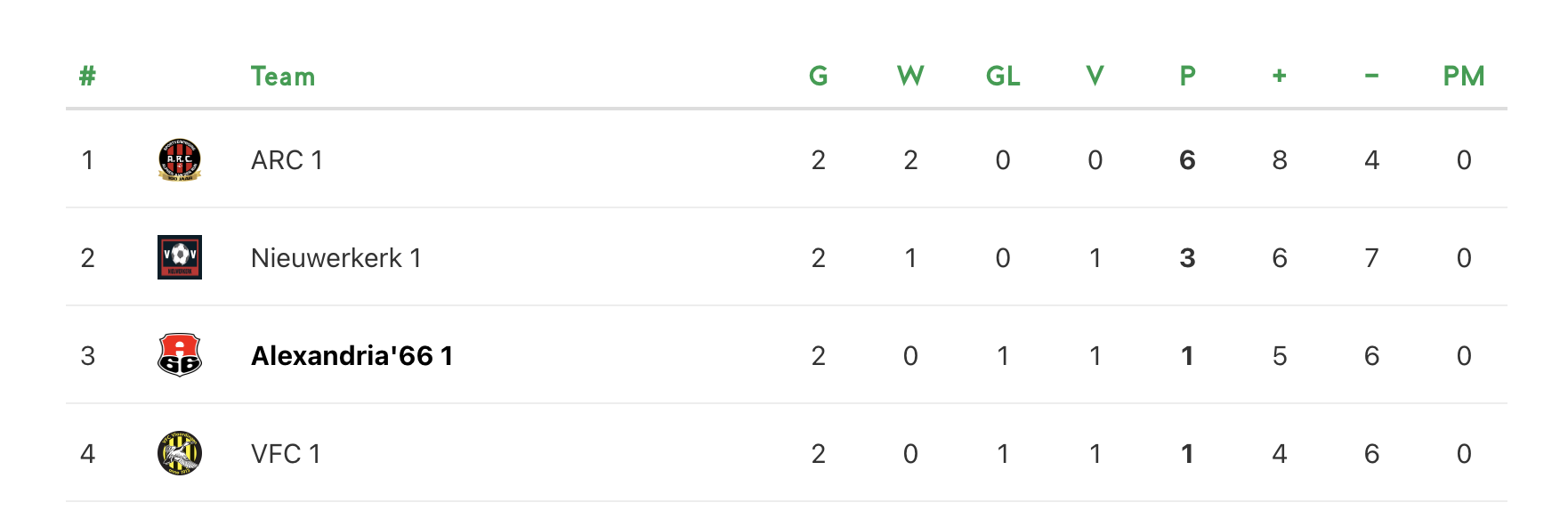Click the minus goals-against column header
1568x527 pixels.
click(x=1371, y=77)
